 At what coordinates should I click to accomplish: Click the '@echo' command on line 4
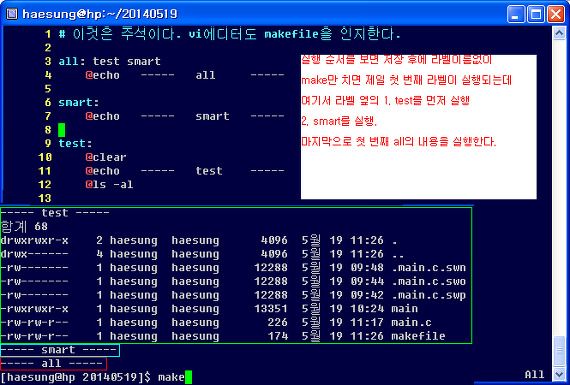(103, 75)
